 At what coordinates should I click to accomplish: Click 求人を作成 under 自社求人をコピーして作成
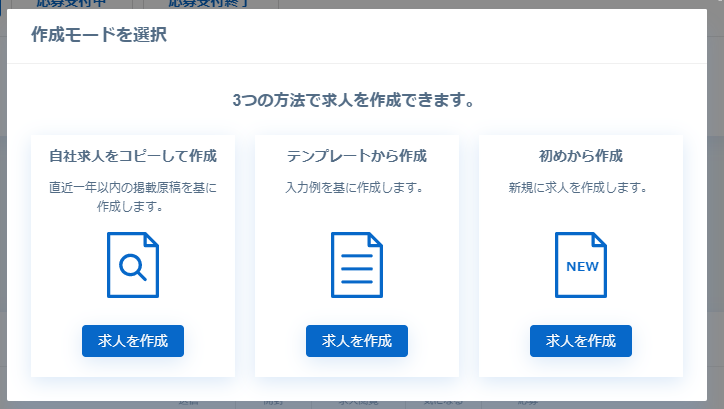tap(133, 341)
